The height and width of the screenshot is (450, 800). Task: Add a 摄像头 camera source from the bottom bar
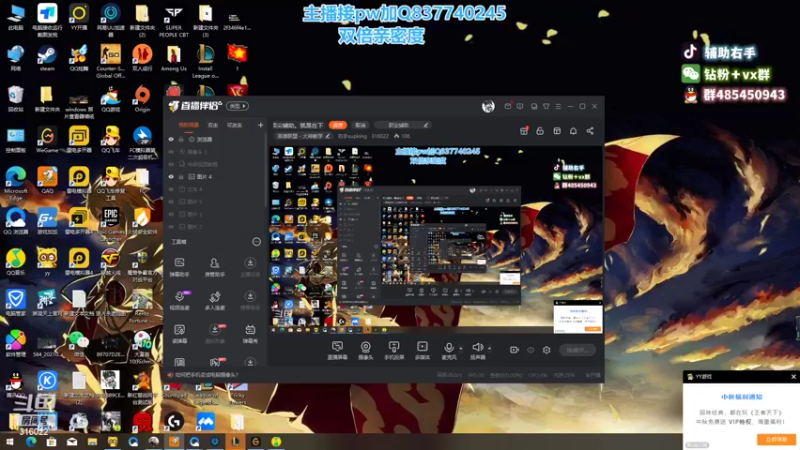(x=365, y=351)
